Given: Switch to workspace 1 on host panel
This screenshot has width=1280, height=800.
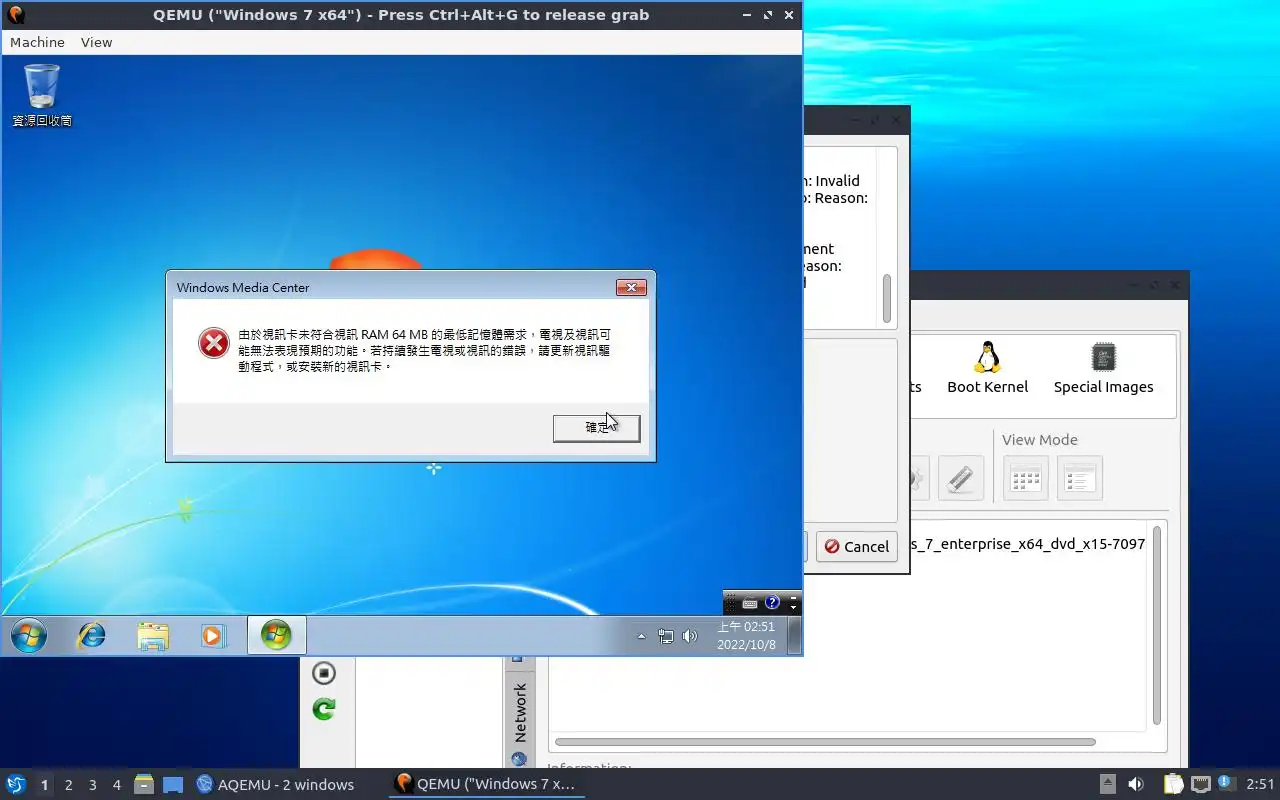Looking at the screenshot, I should tap(44, 785).
